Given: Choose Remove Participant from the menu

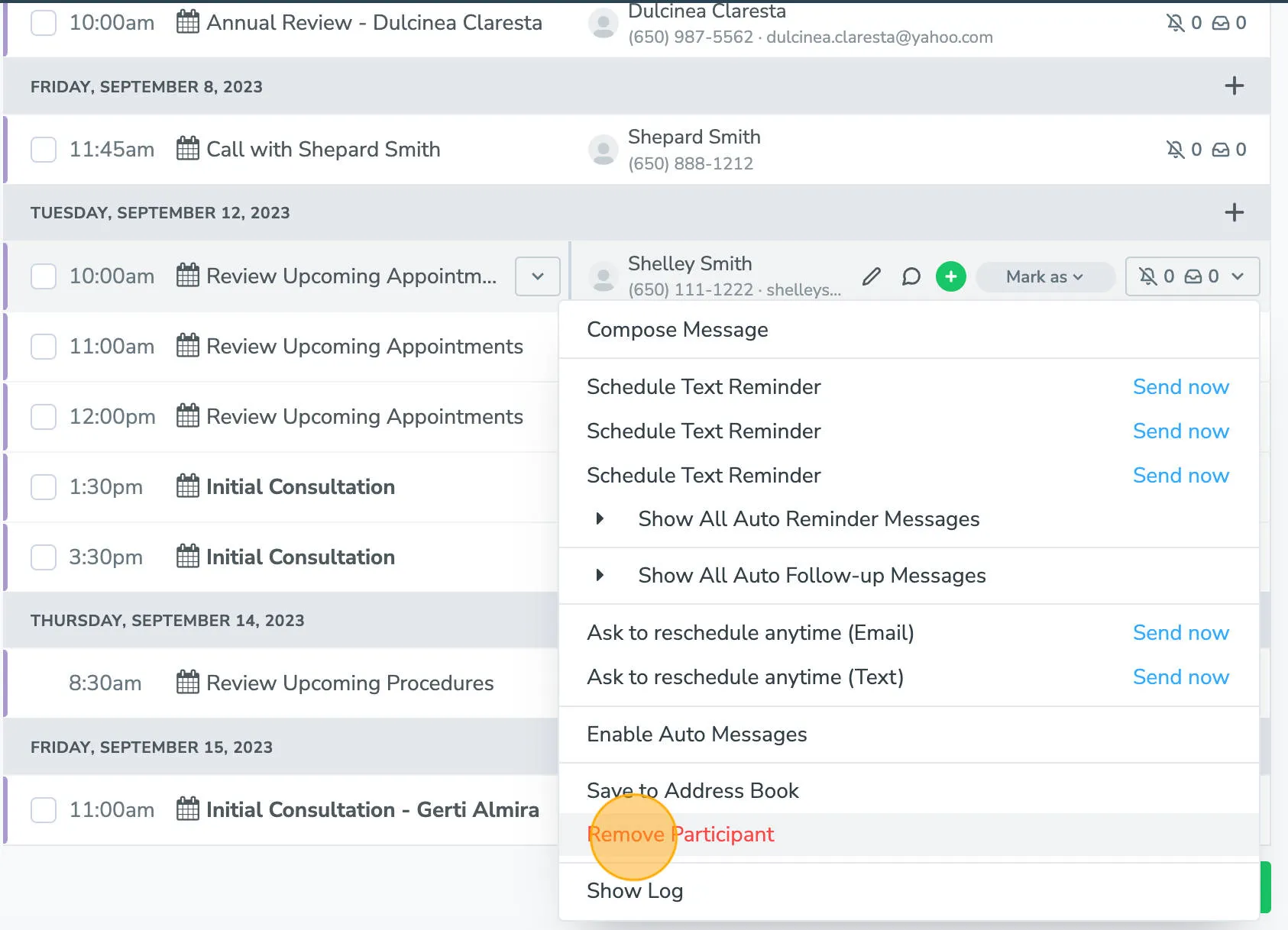Looking at the screenshot, I should 680,834.
